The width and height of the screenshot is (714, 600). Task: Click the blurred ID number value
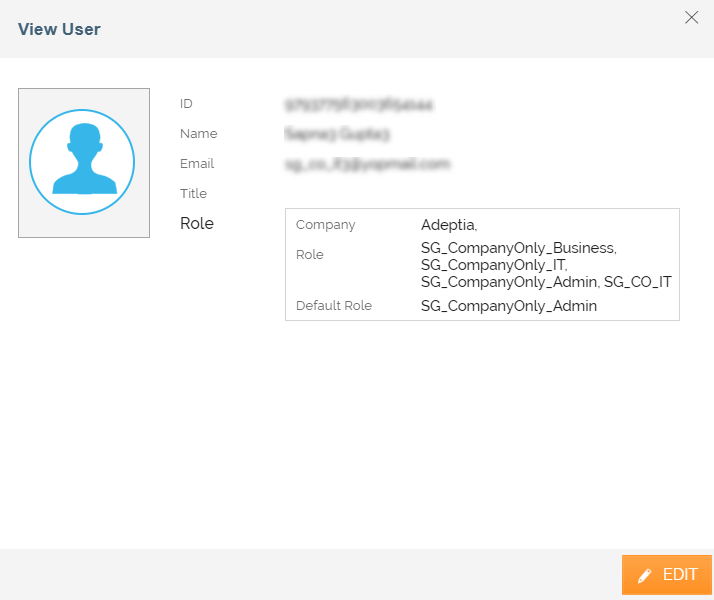click(358, 104)
